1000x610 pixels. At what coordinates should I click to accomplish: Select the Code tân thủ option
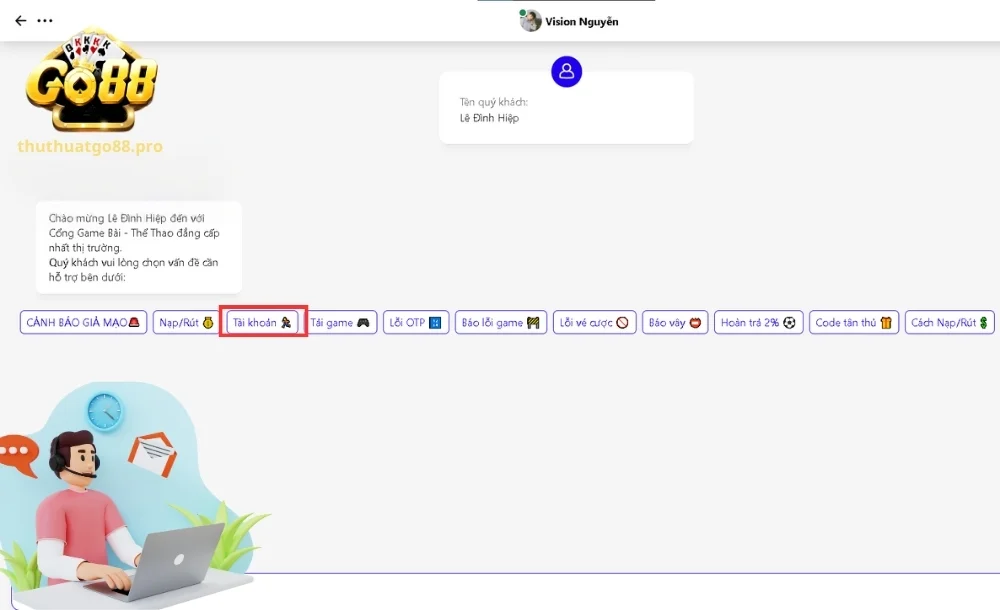854,323
